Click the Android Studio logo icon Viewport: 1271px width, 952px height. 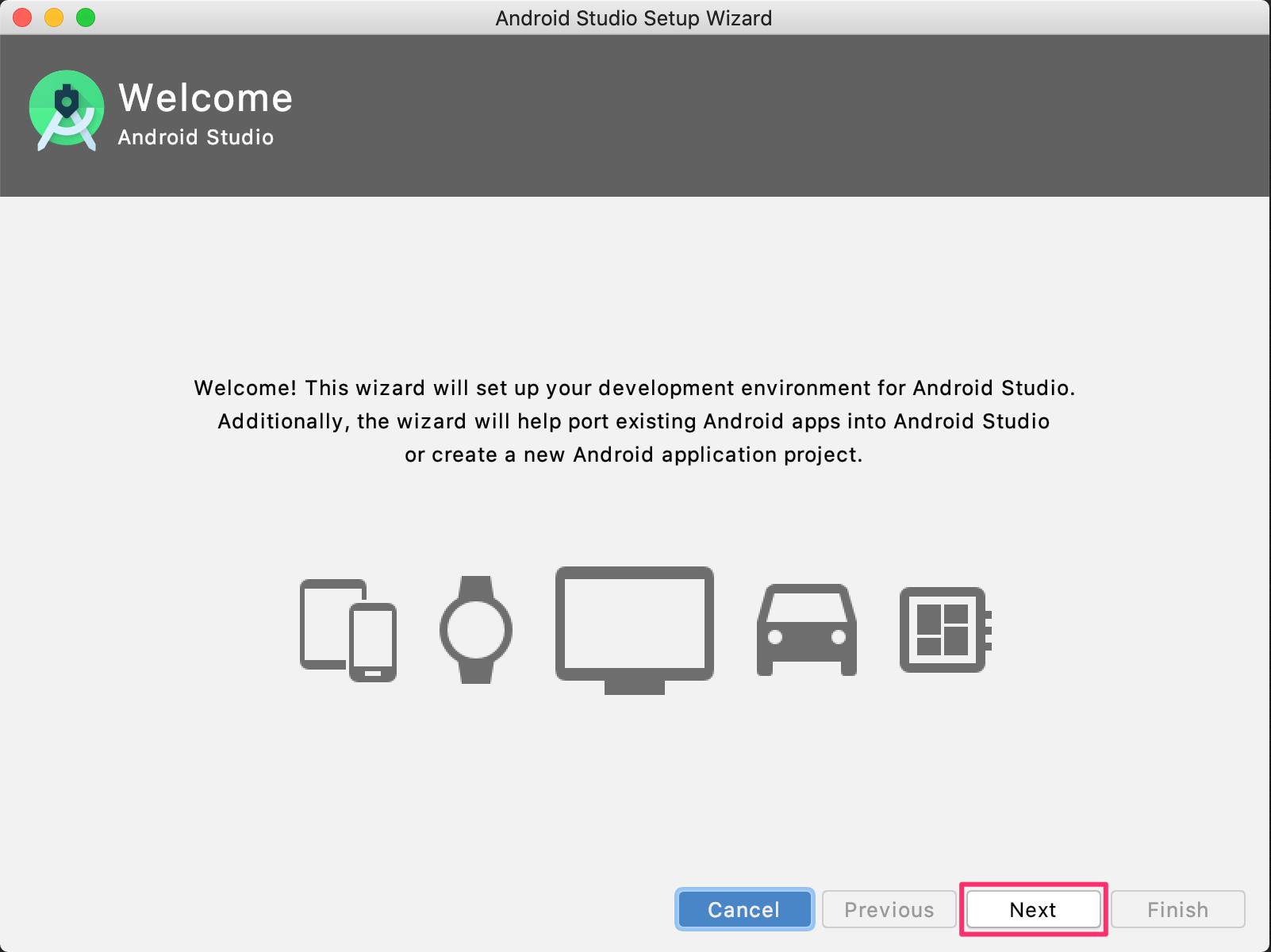tap(67, 111)
